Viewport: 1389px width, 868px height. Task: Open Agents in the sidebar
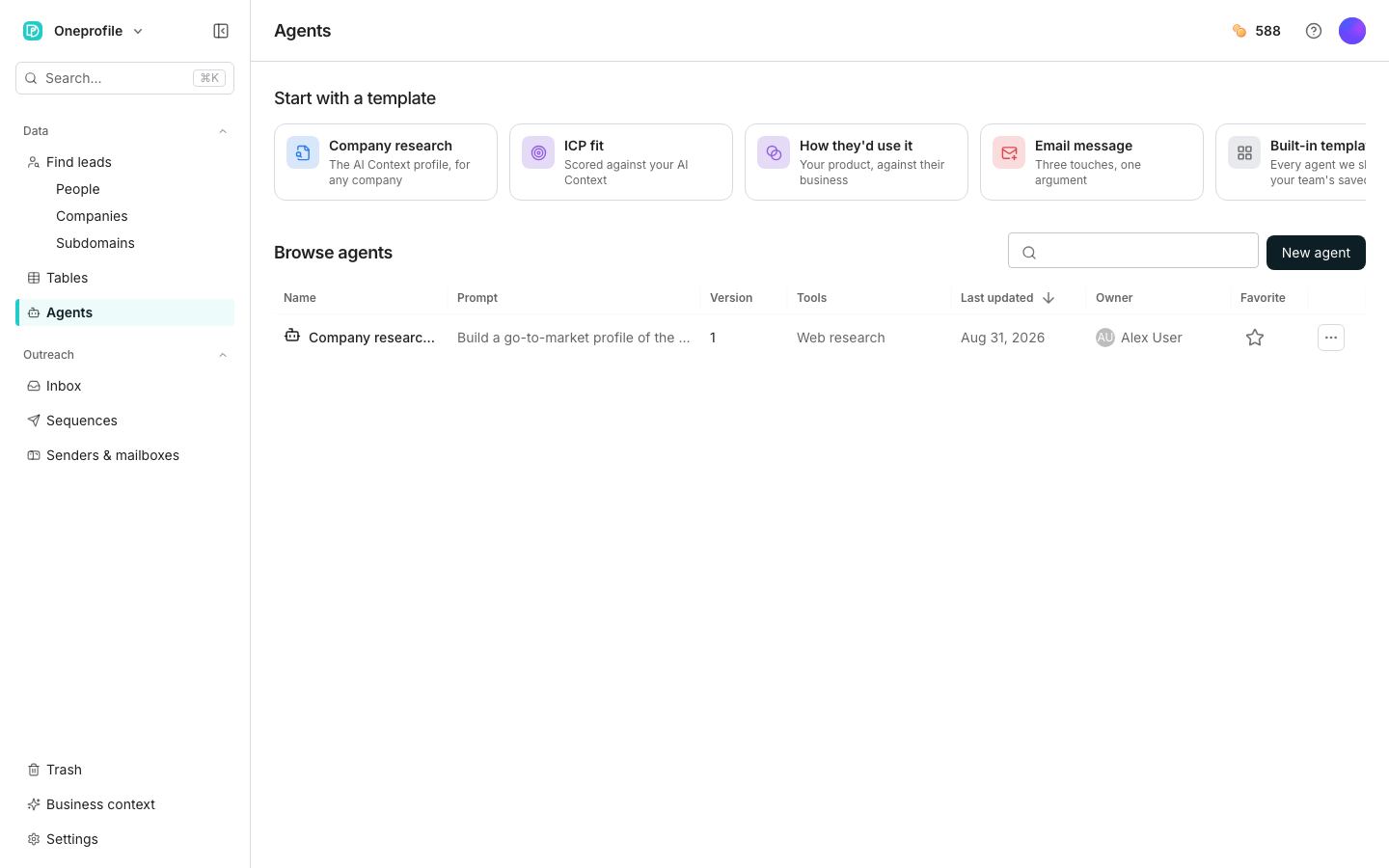124,312
